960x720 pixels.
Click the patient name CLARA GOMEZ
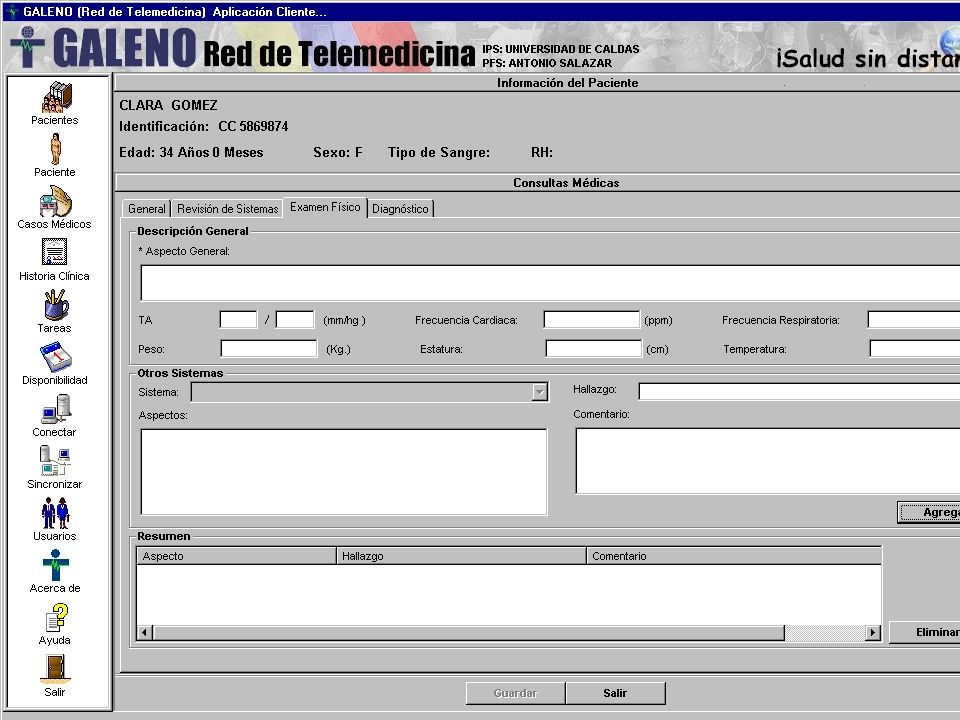pos(168,105)
